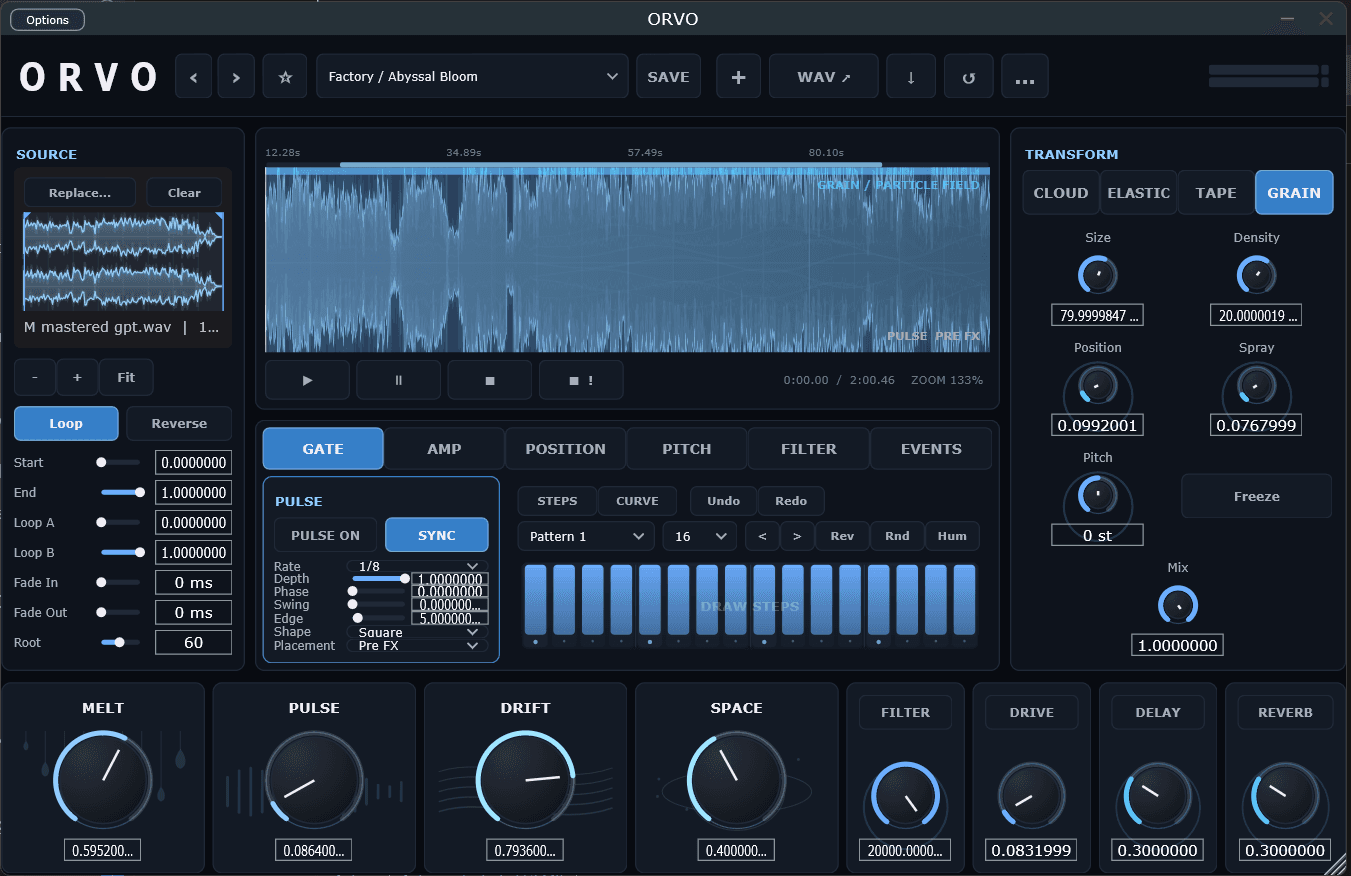
Task: Open the Options menu button
Action: point(48,20)
